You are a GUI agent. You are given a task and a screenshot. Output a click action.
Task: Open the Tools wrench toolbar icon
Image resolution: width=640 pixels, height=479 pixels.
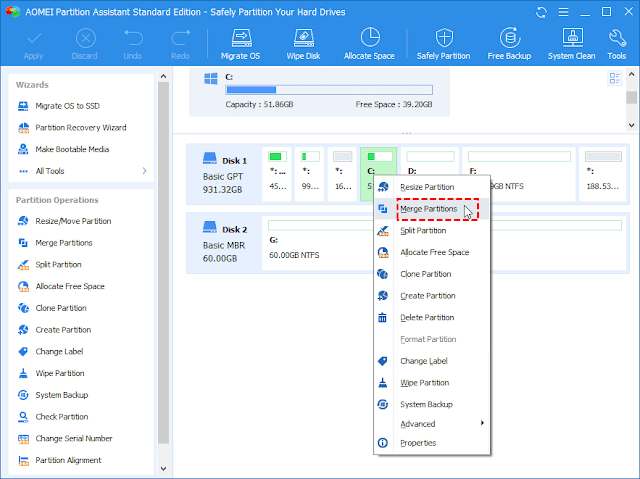(x=616, y=44)
